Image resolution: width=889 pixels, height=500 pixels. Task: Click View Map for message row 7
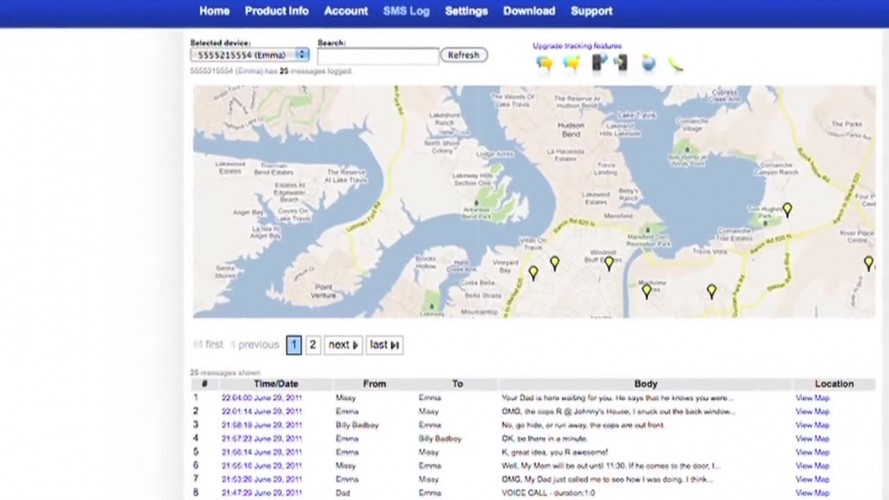click(812, 480)
